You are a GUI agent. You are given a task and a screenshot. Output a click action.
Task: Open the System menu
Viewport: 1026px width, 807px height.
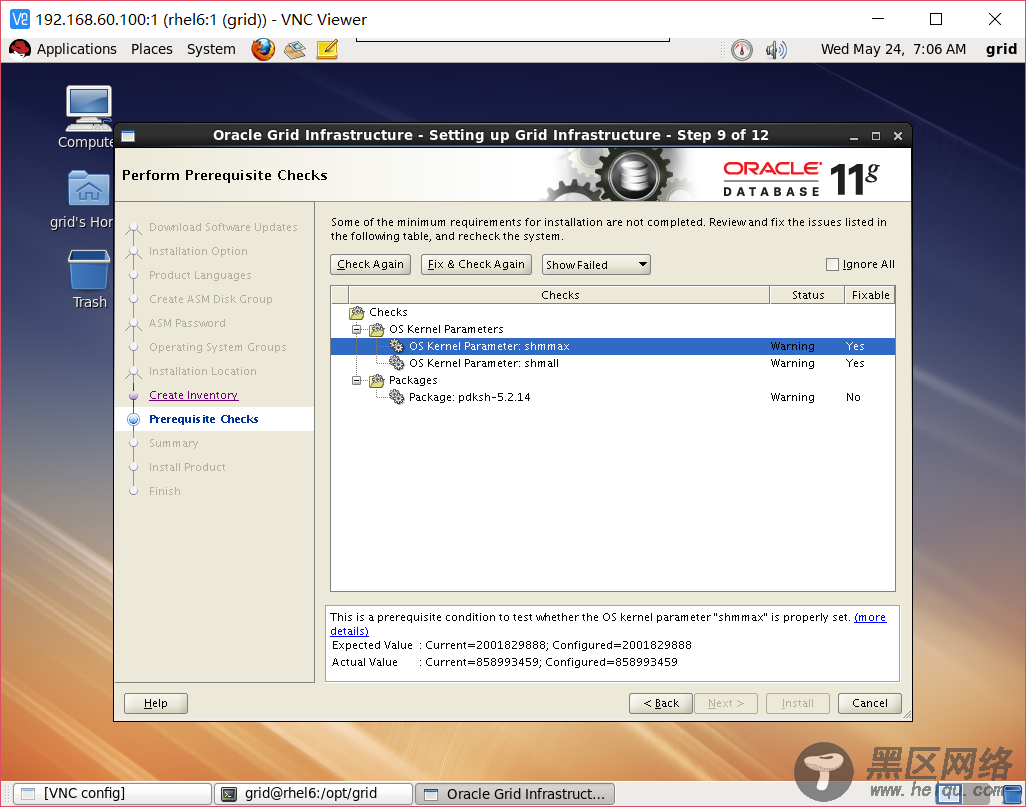tap(211, 49)
